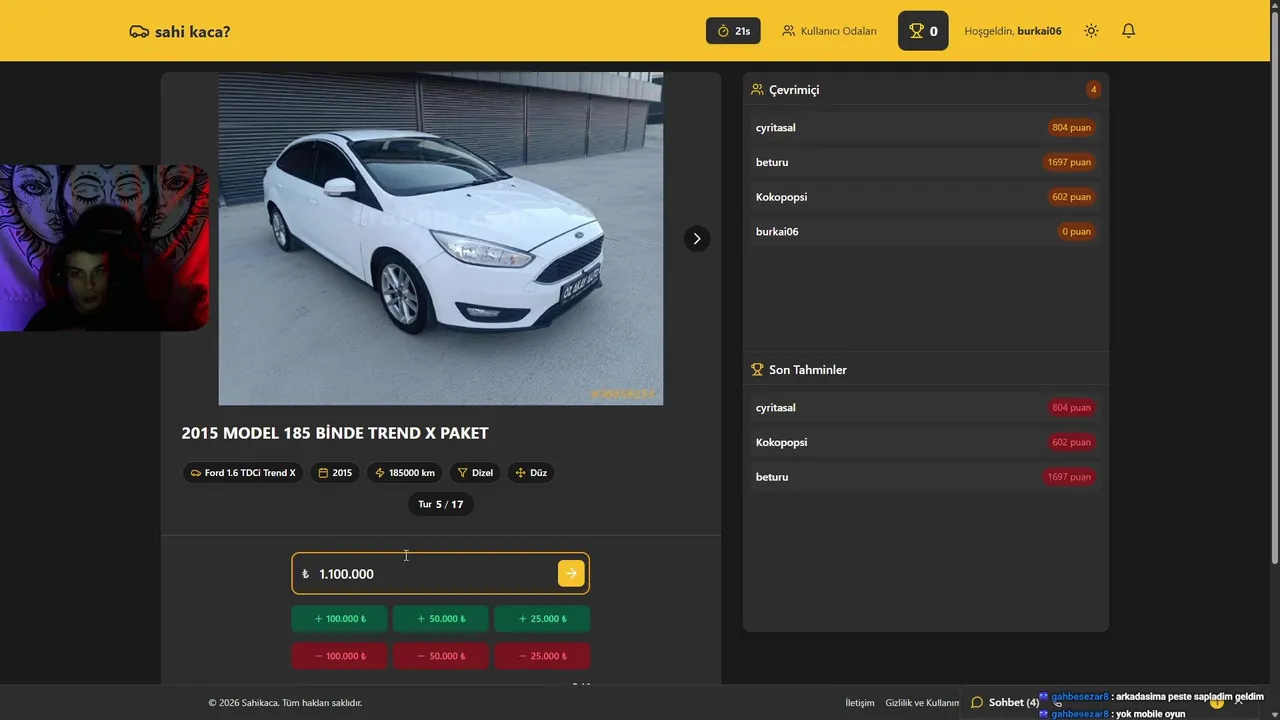Select Kokopopsi in online list
The width and height of the screenshot is (1280, 720).
click(x=925, y=197)
